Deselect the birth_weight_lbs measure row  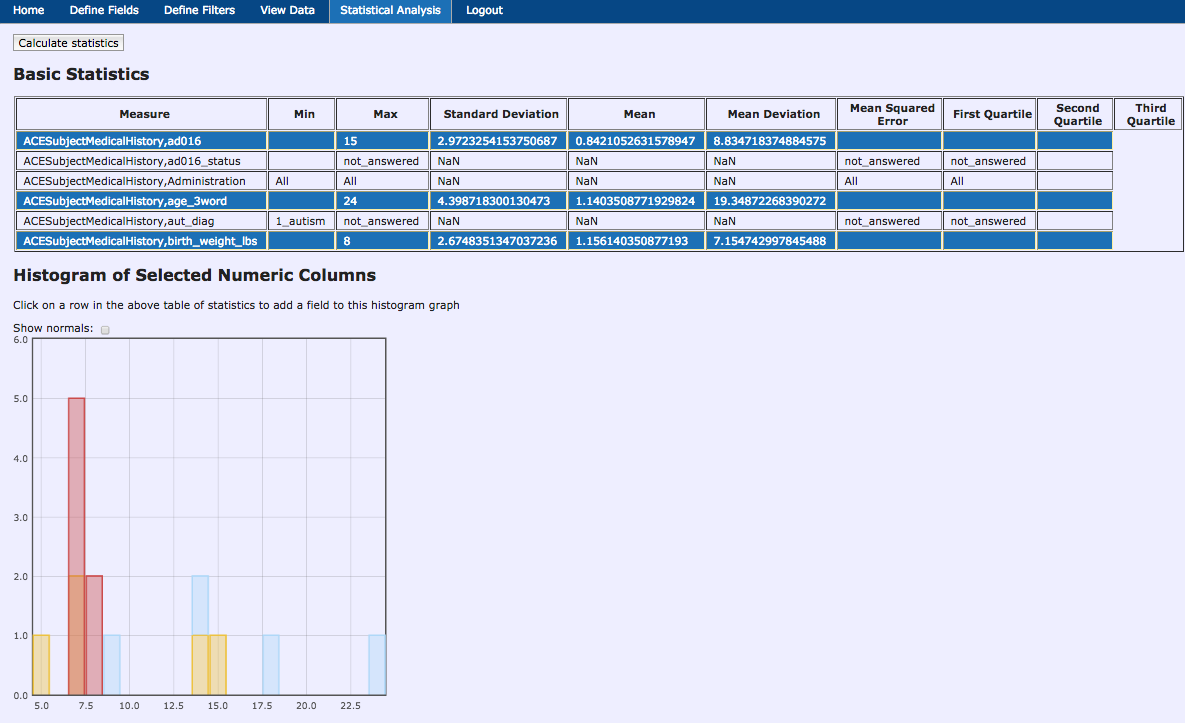coord(141,241)
